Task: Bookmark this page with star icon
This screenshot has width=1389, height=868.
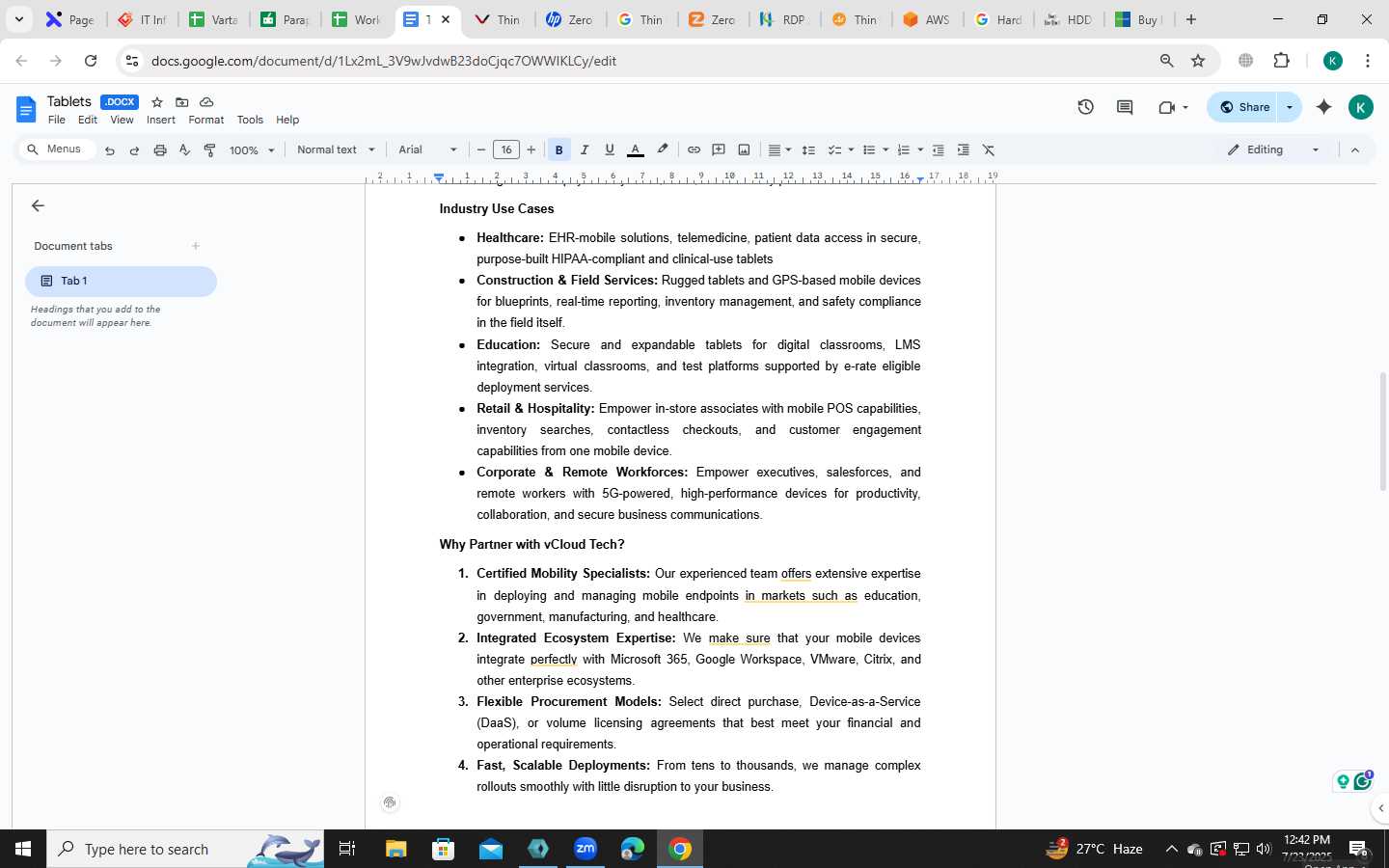Action: [1198, 61]
